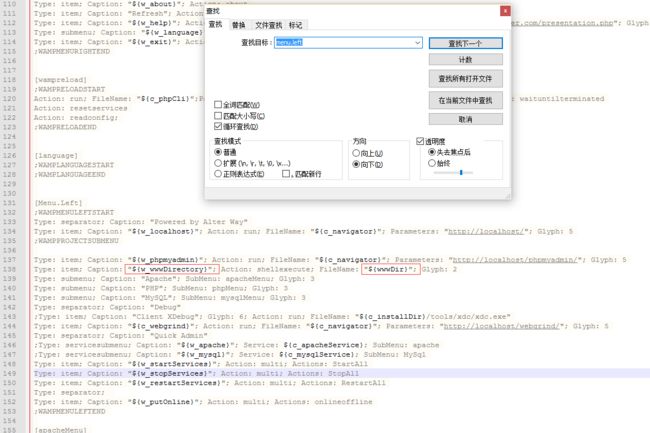Click the "${w_putOnline}" caption text
This screenshot has width=650, height=433.
click(x=161, y=402)
